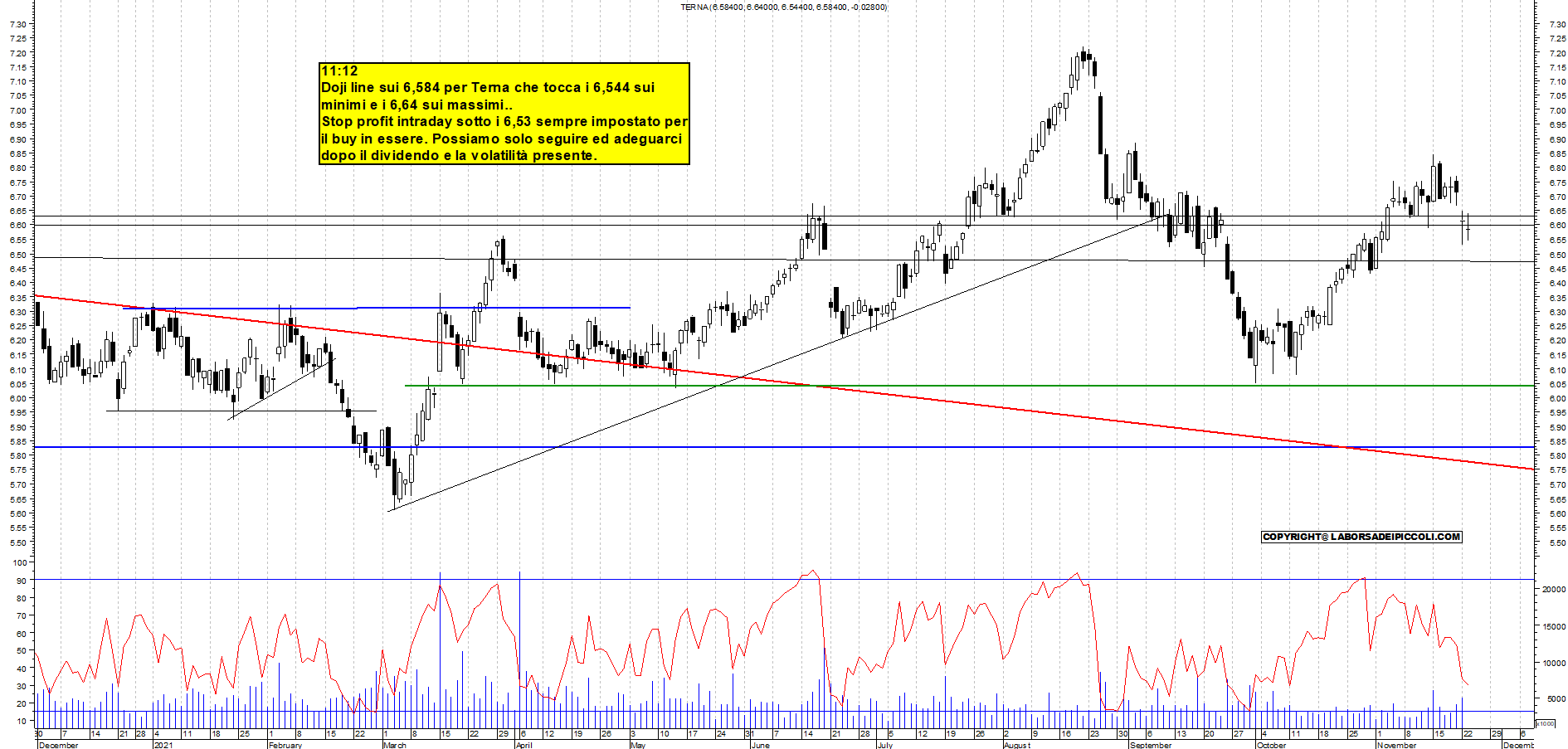This screenshot has width=1568, height=749.
Task: Click the TERNA chart title with price values
Action: click(x=783, y=7)
